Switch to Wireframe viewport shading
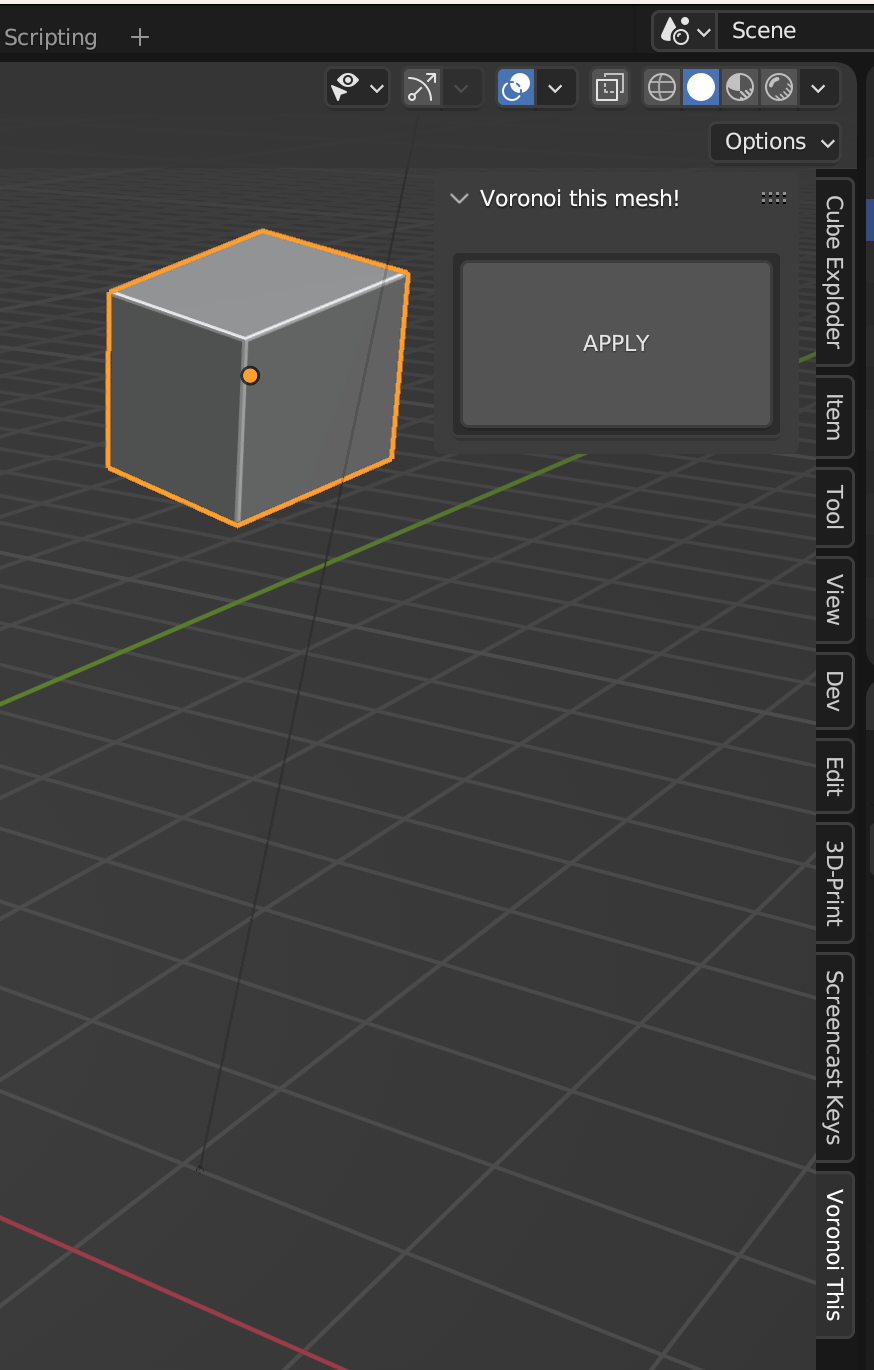The height and width of the screenshot is (1370, 874). 662,88
